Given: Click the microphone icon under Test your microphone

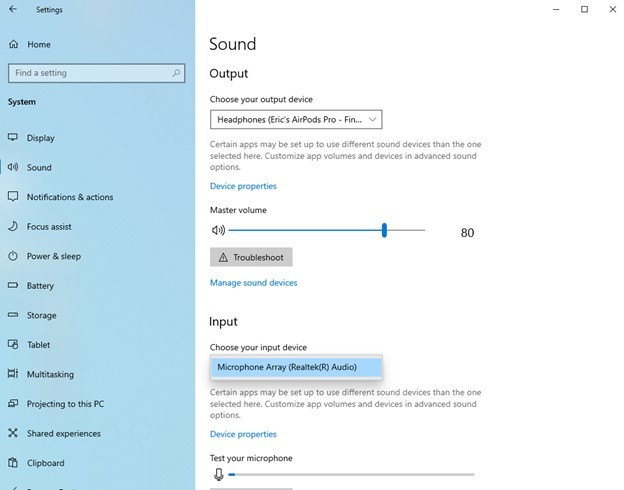Looking at the screenshot, I should (x=218, y=474).
